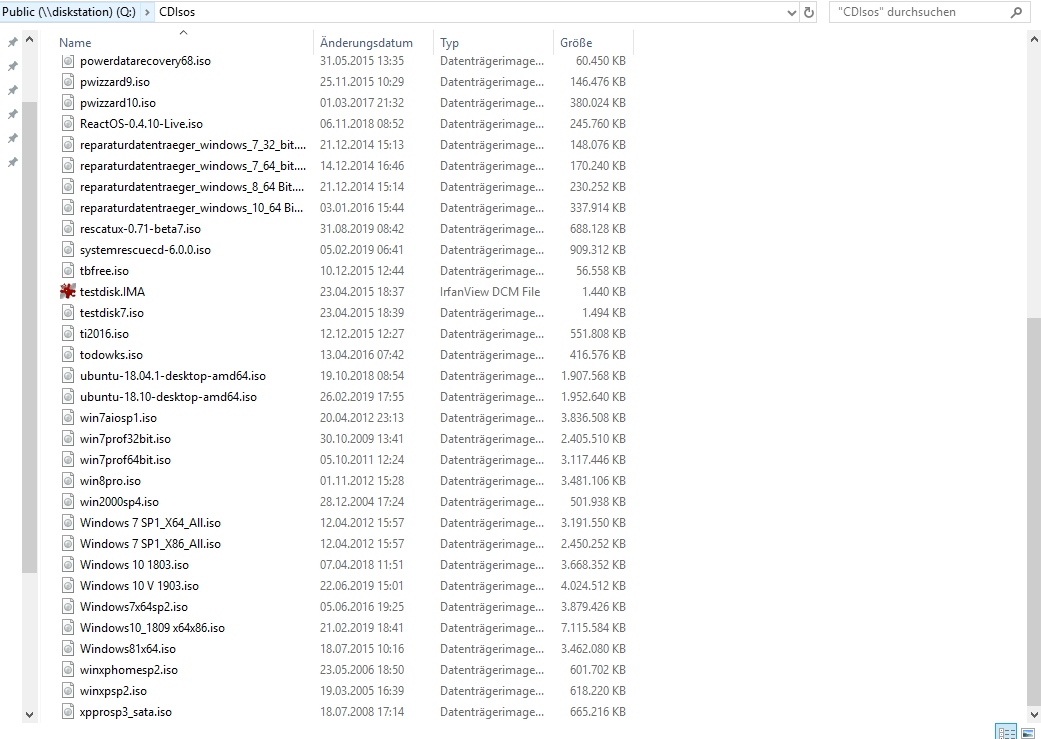Click the disc image icon of pwizzard9.iso
The image size is (1041, 739).
click(x=68, y=82)
